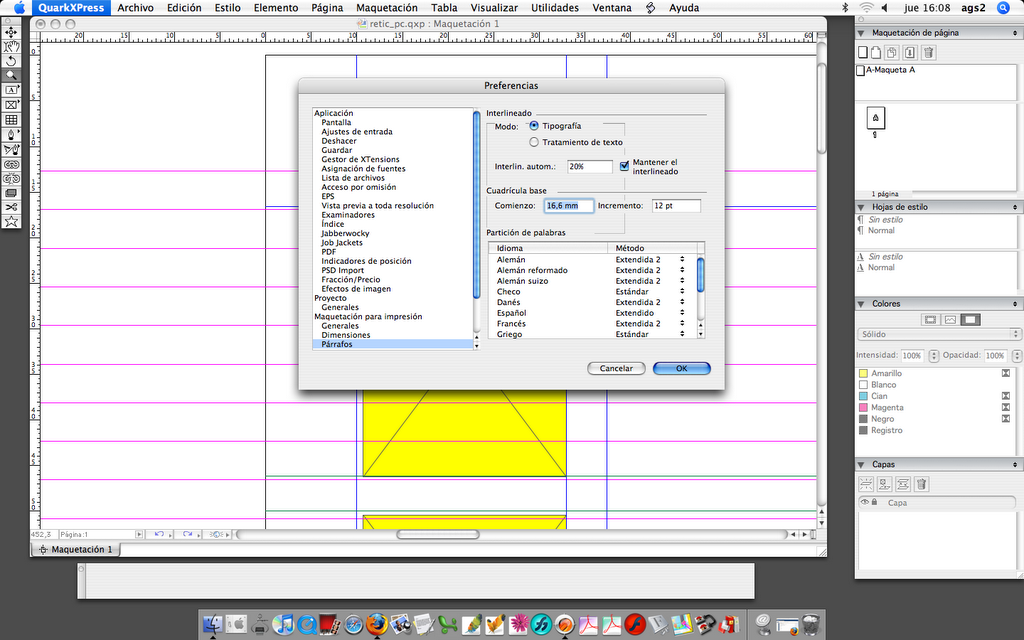1024x640 pixels.
Task: Open the Spotlight search icon
Action: click(x=1004, y=8)
